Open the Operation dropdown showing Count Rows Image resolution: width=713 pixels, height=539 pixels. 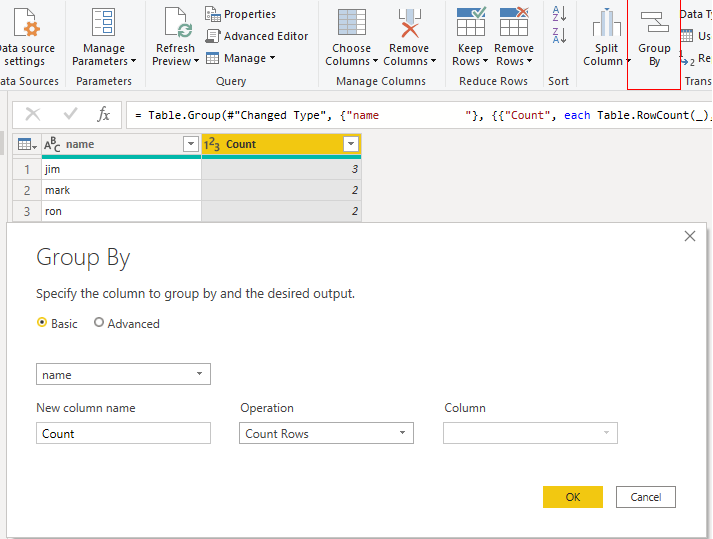[x=326, y=433]
